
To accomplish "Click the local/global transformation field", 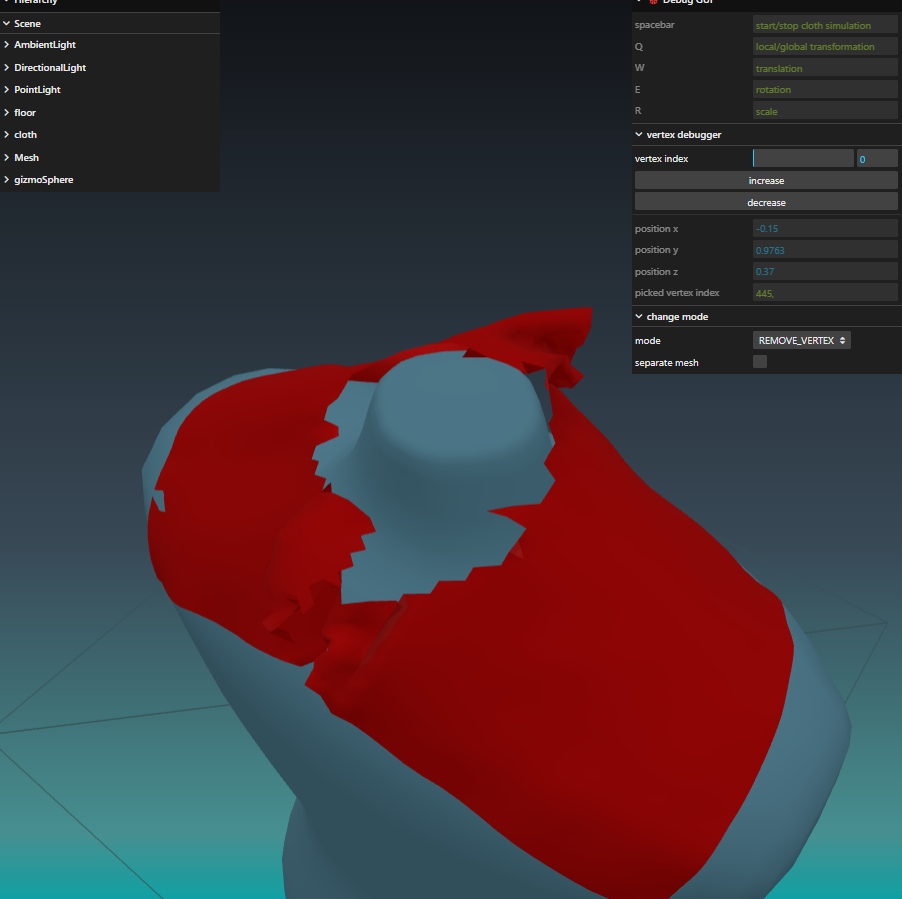I will tap(825, 47).
